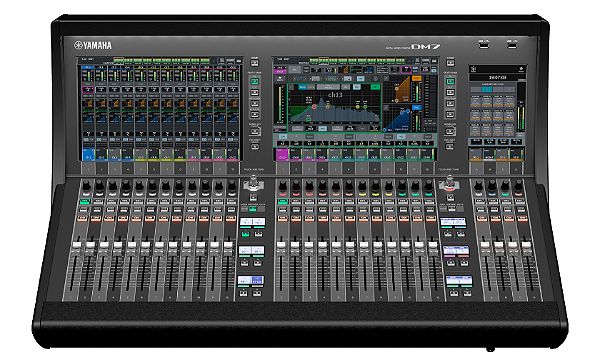Image resolution: width=600 pixels, height=360 pixels.
Task: Toggle ON key of first center bay channel
Action: [x=282, y=218]
